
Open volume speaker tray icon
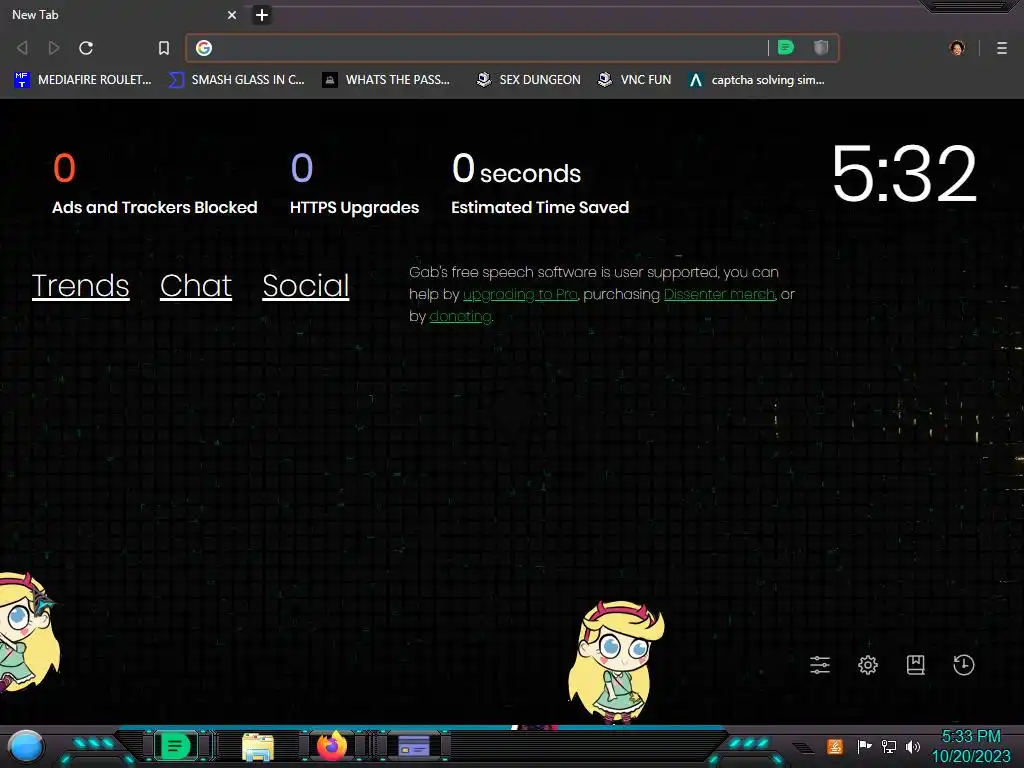click(913, 746)
